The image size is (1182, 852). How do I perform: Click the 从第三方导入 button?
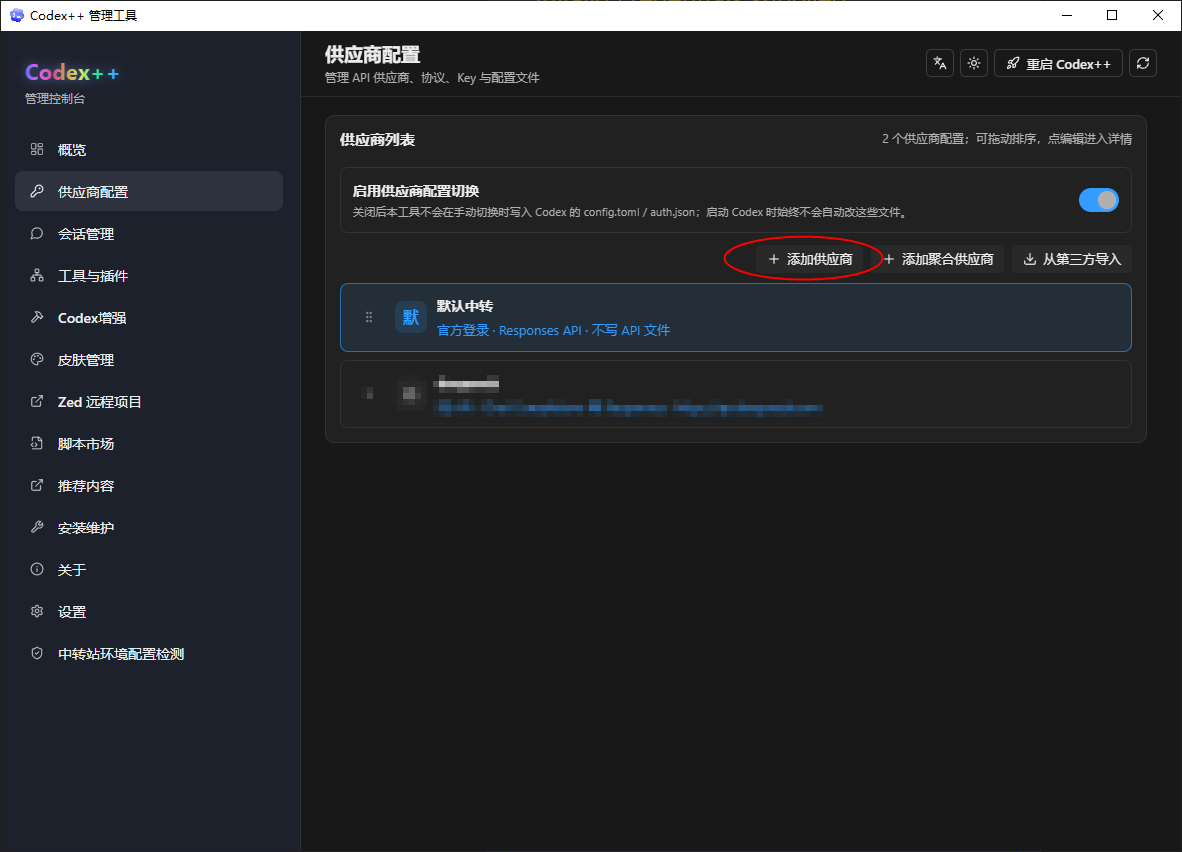click(1071, 259)
